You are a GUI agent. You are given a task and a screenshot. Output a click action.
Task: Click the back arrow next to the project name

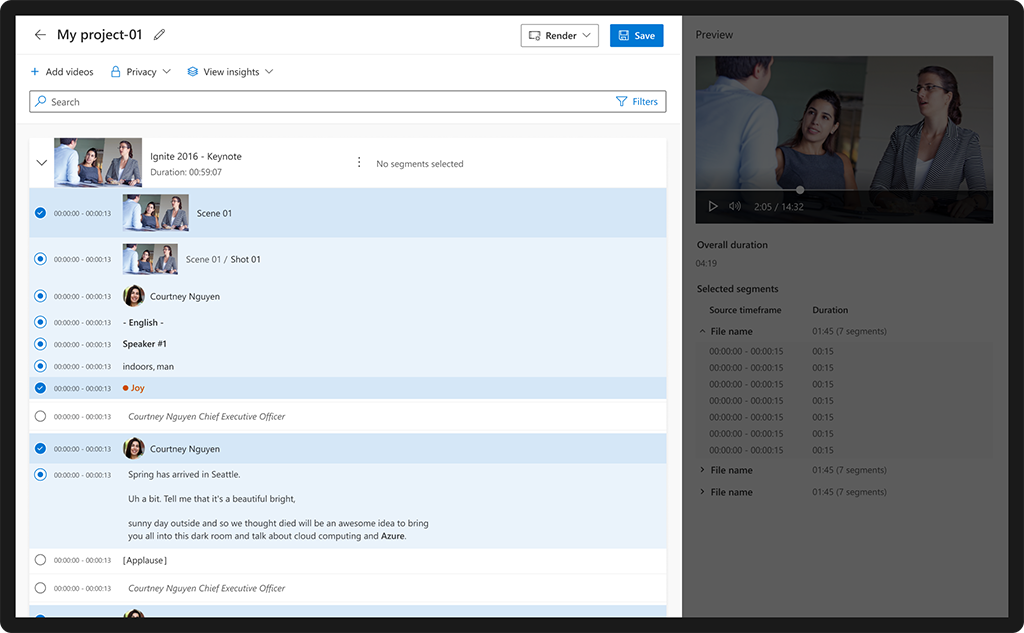tap(40, 33)
